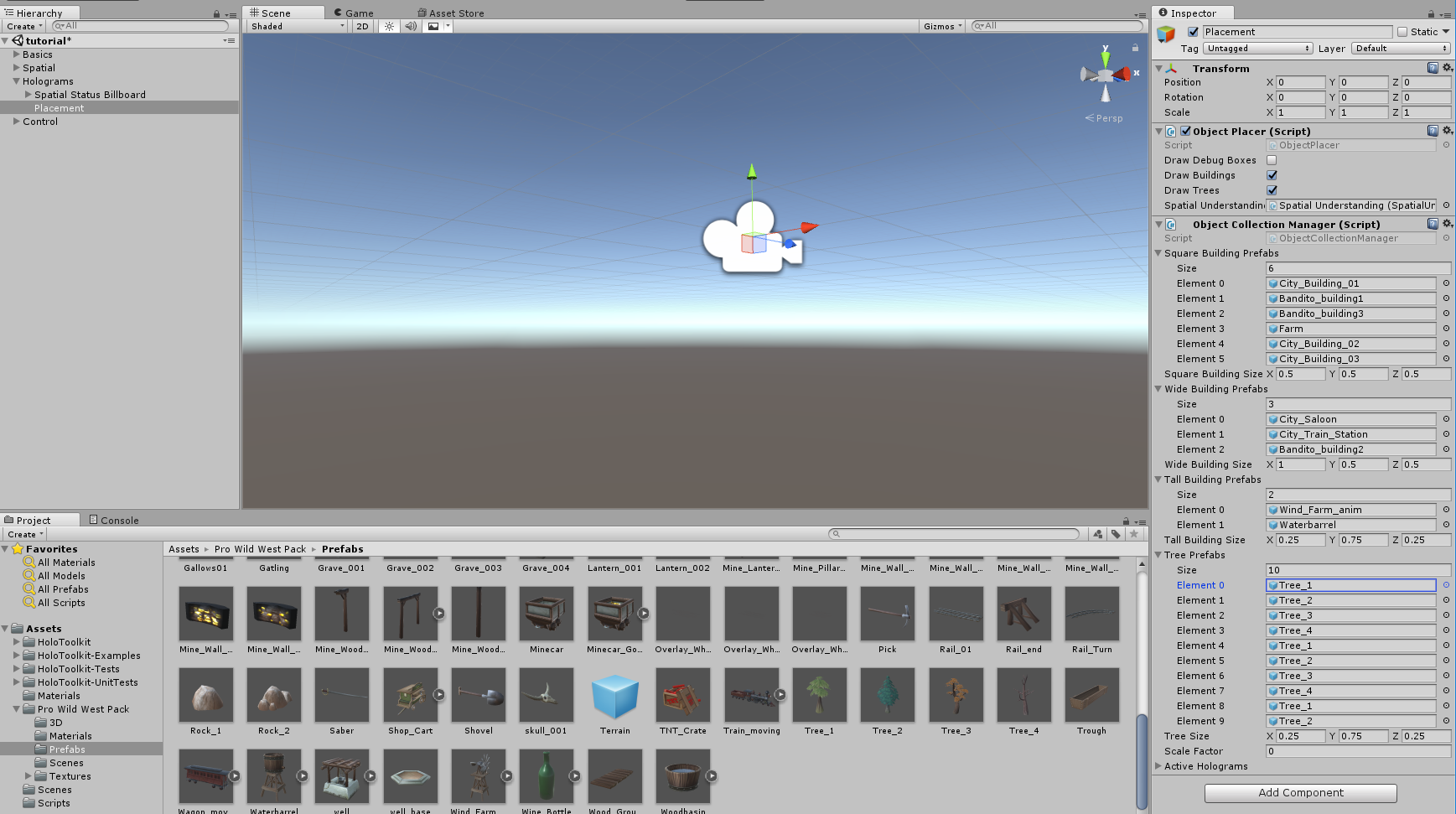Click the scene effects image icon
Image resolution: width=1456 pixels, height=814 pixels.
point(433,26)
